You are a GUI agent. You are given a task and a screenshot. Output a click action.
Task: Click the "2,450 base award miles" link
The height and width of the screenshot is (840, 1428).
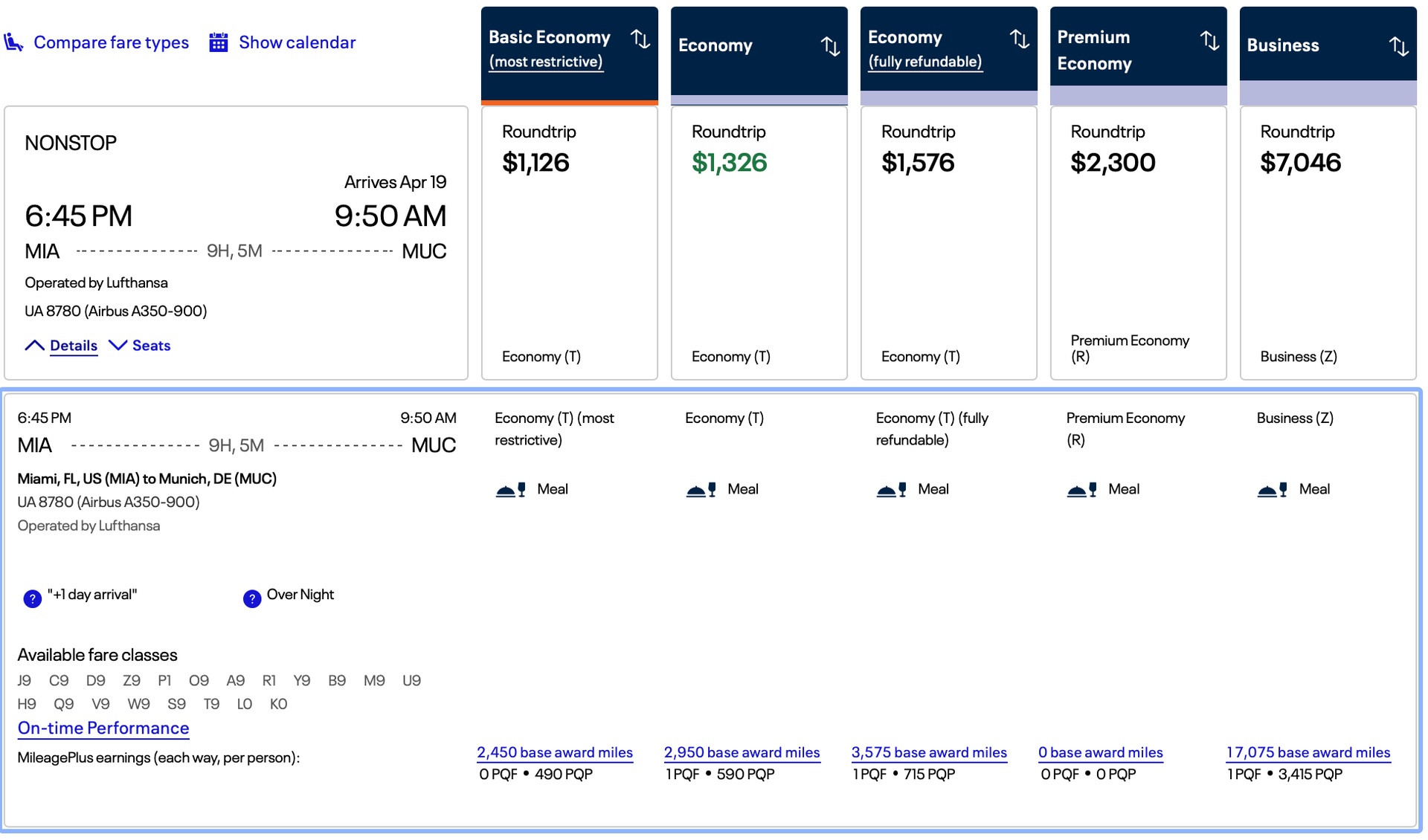(x=555, y=752)
